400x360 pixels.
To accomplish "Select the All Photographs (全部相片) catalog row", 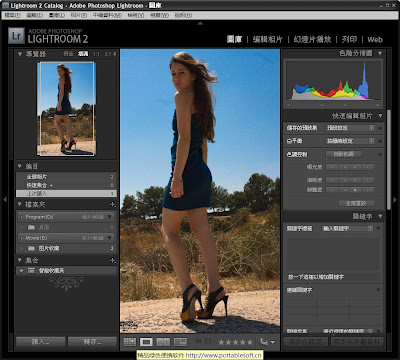I will click(66, 177).
